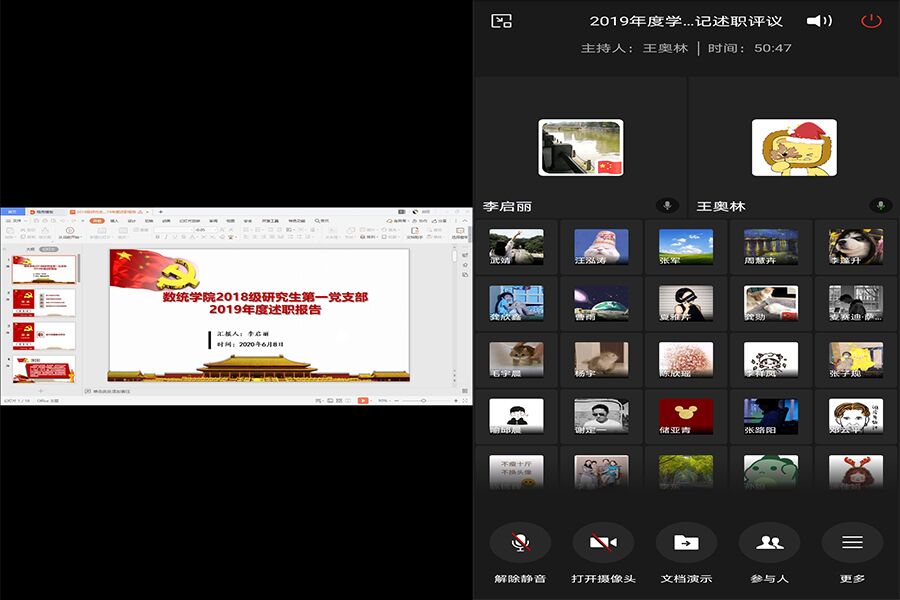The height and width of the screenshot is (600, 900).
Task: Start slideshow with the orange play icon
Action: 363,400
